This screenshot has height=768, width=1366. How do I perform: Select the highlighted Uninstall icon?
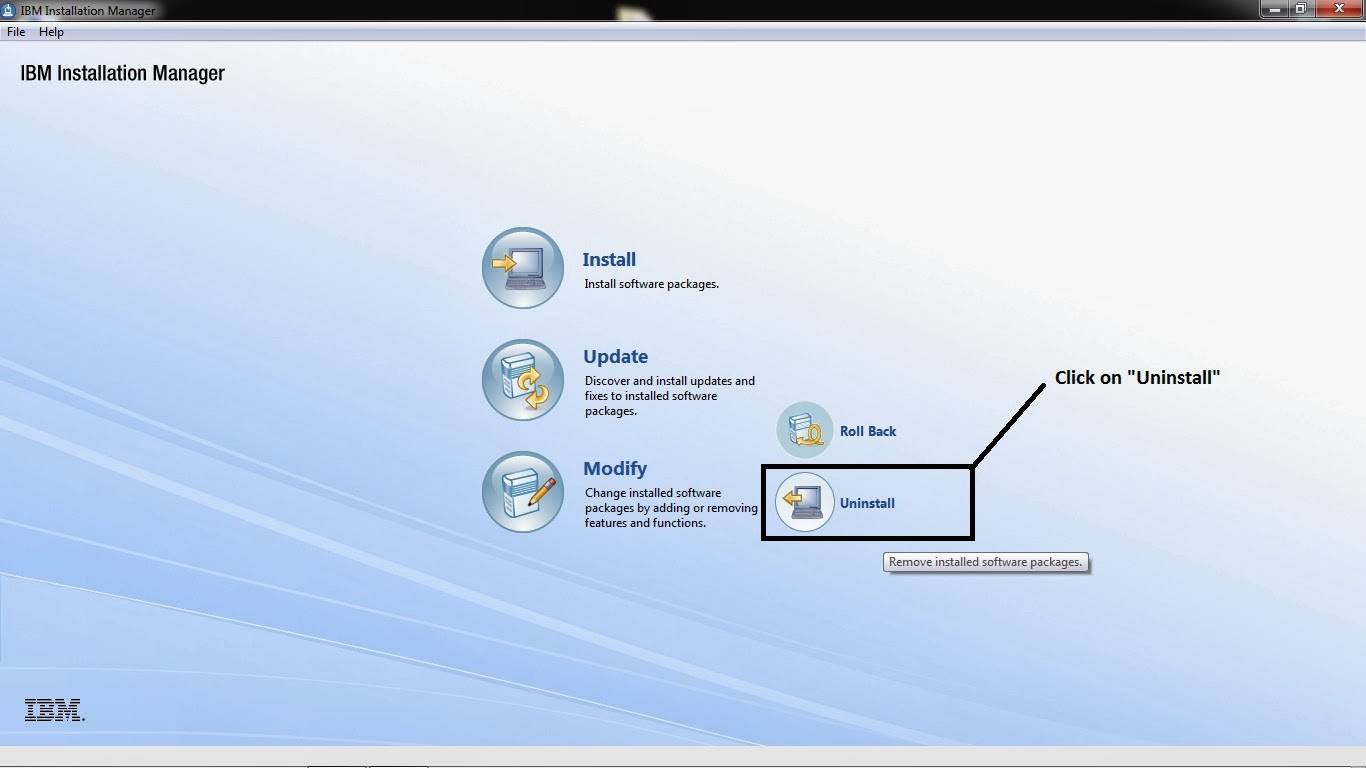(x=804, y=501)
